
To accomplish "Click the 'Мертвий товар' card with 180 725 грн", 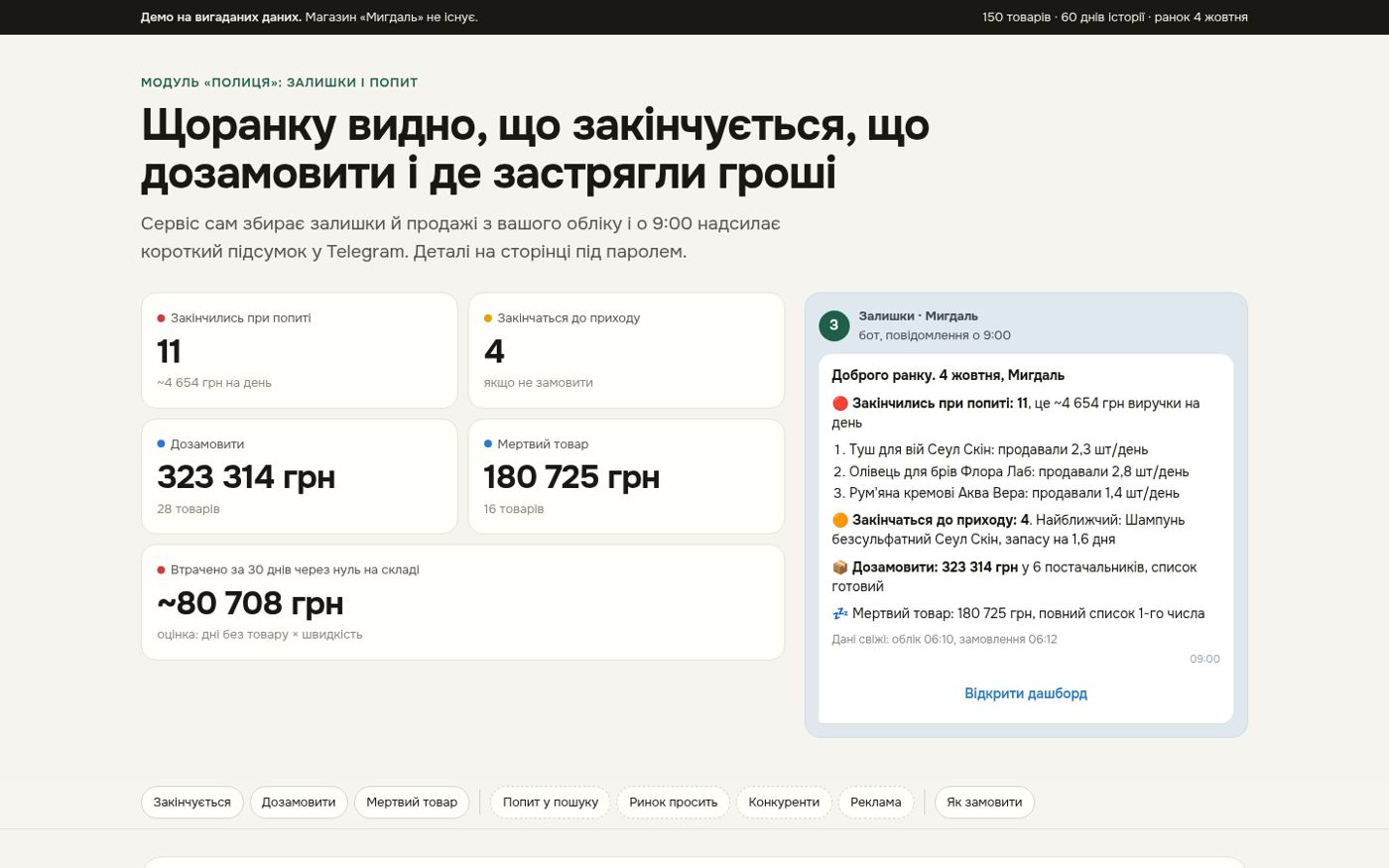I will (626, 476).
